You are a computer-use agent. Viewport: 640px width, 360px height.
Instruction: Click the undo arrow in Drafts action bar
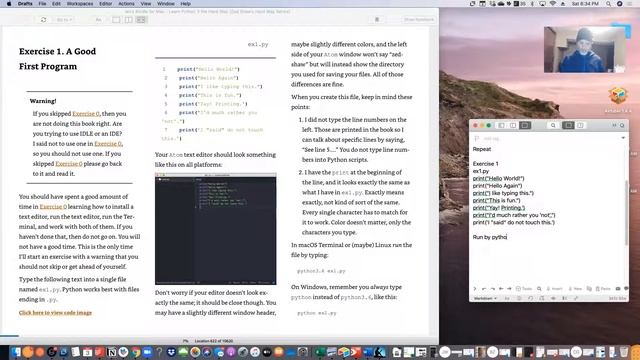tap(484, 289)
